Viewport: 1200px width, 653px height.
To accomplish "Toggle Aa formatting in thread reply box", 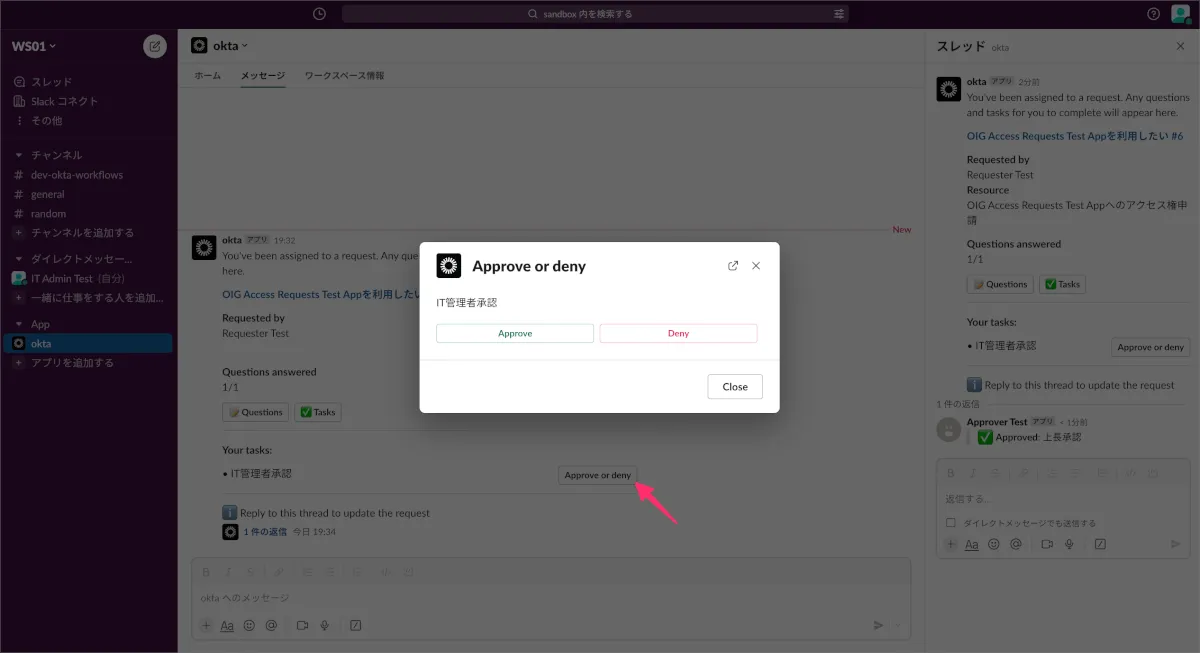I will point(971,544).
